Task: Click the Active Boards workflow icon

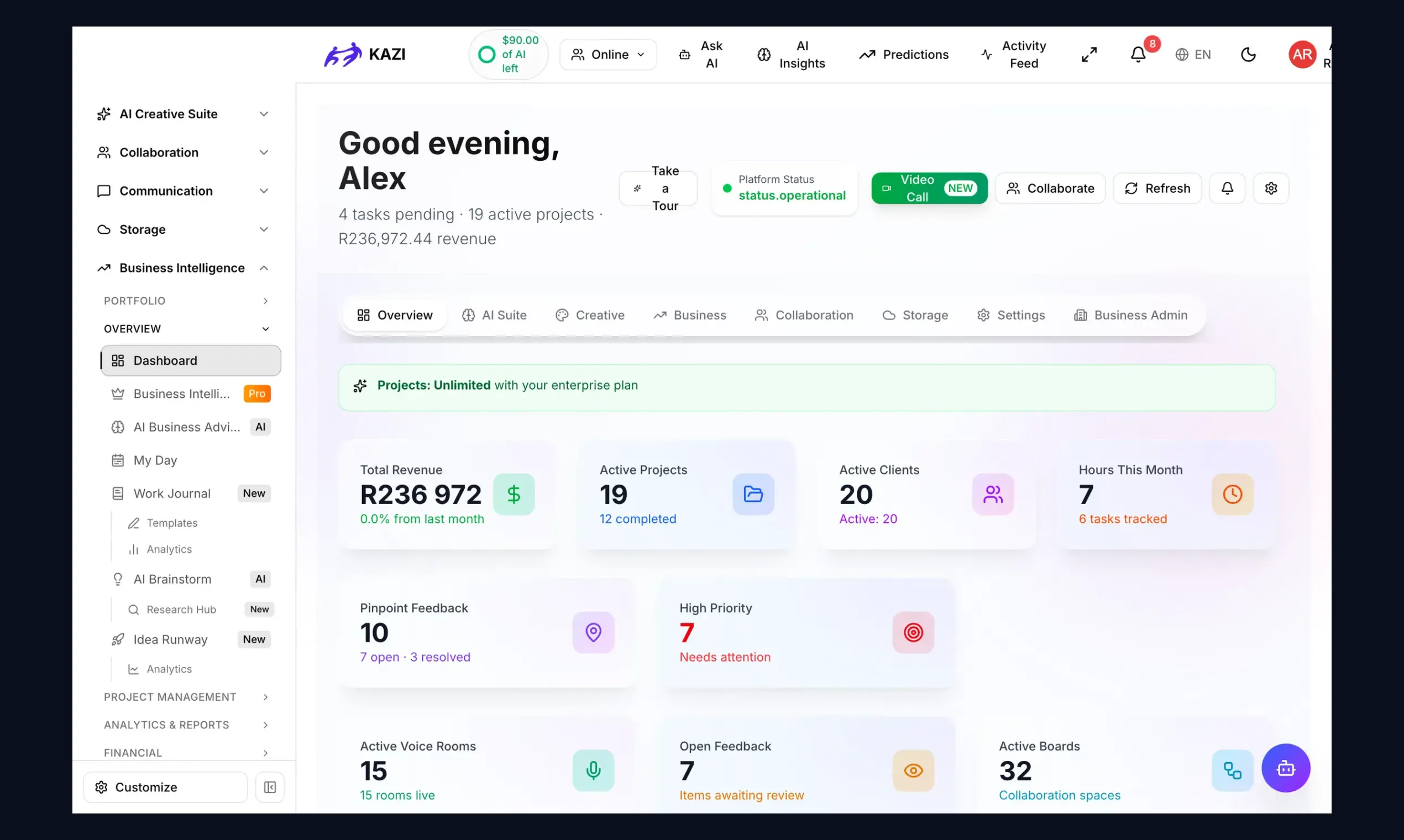Action: pyautogui.click(x=1232, y=770)
